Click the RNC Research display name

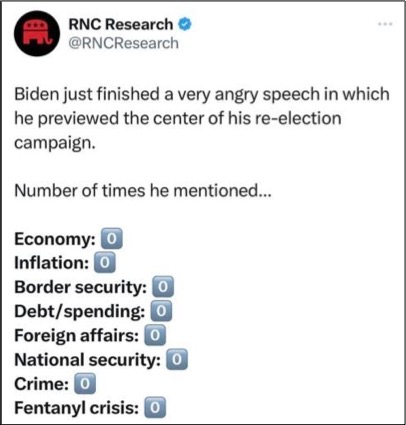(x=121, y=24)
